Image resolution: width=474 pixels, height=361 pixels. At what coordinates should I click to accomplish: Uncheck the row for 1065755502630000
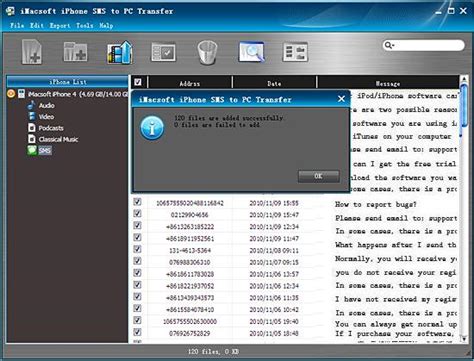(x=137, y=320)
